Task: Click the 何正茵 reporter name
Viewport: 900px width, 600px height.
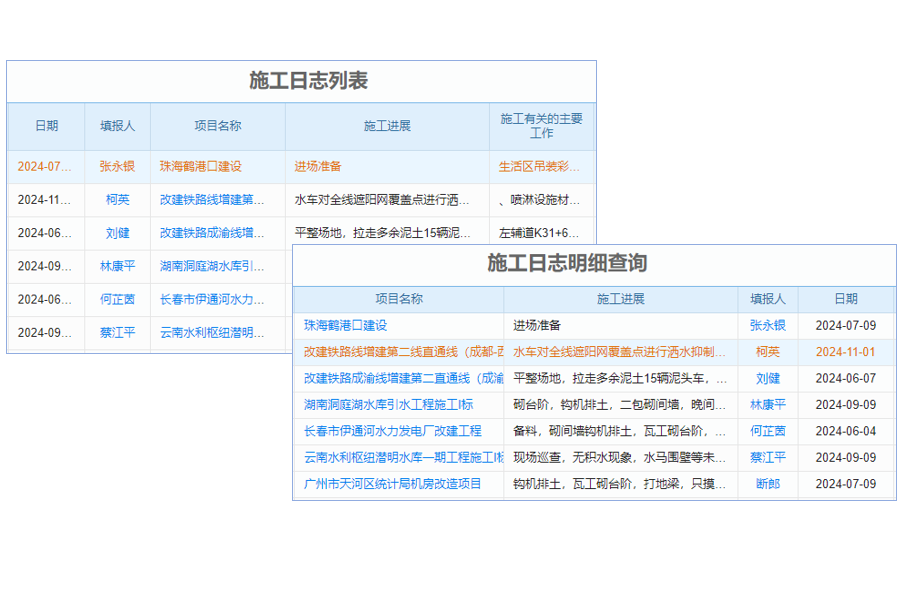Action: point(767,431)
